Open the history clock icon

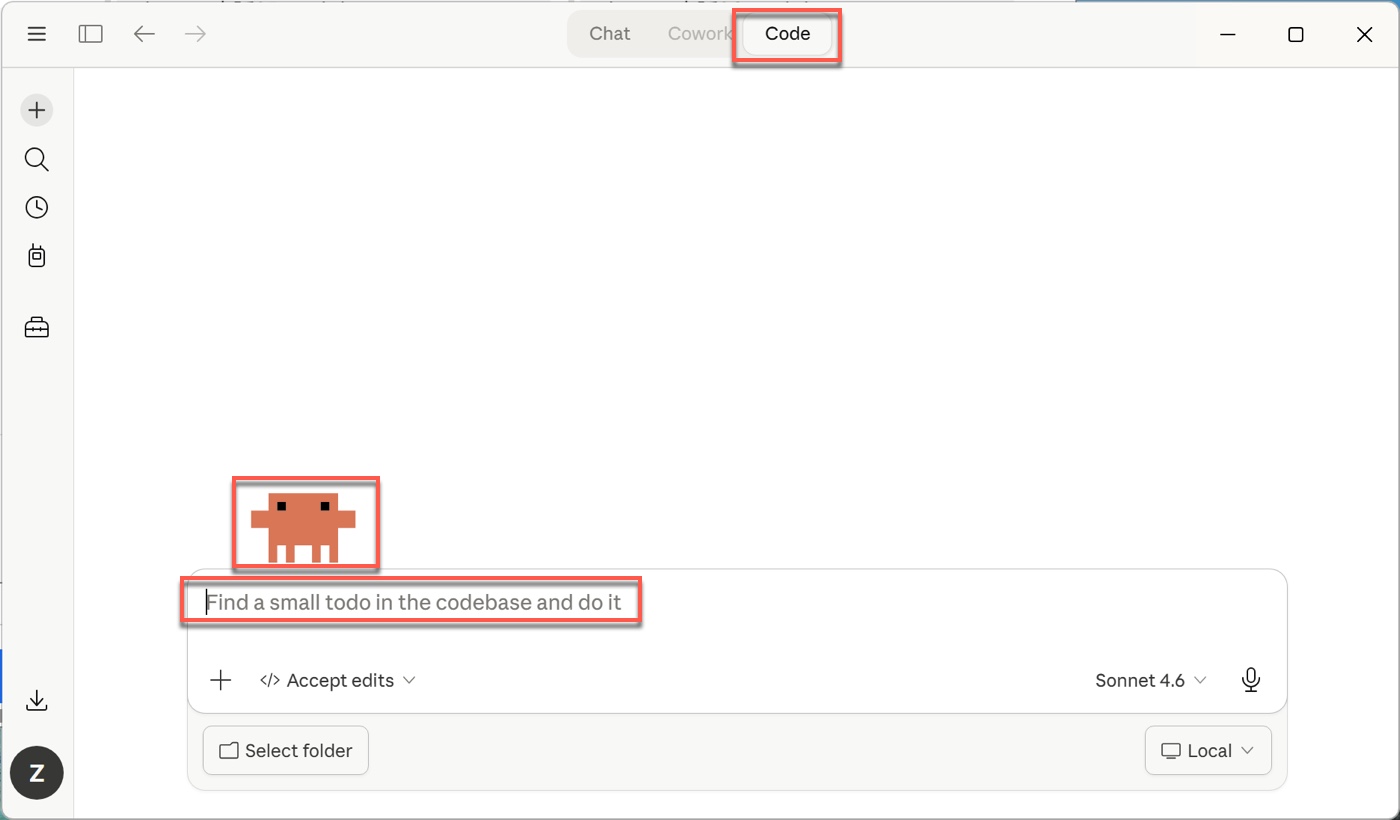click(x=37, y=207)
